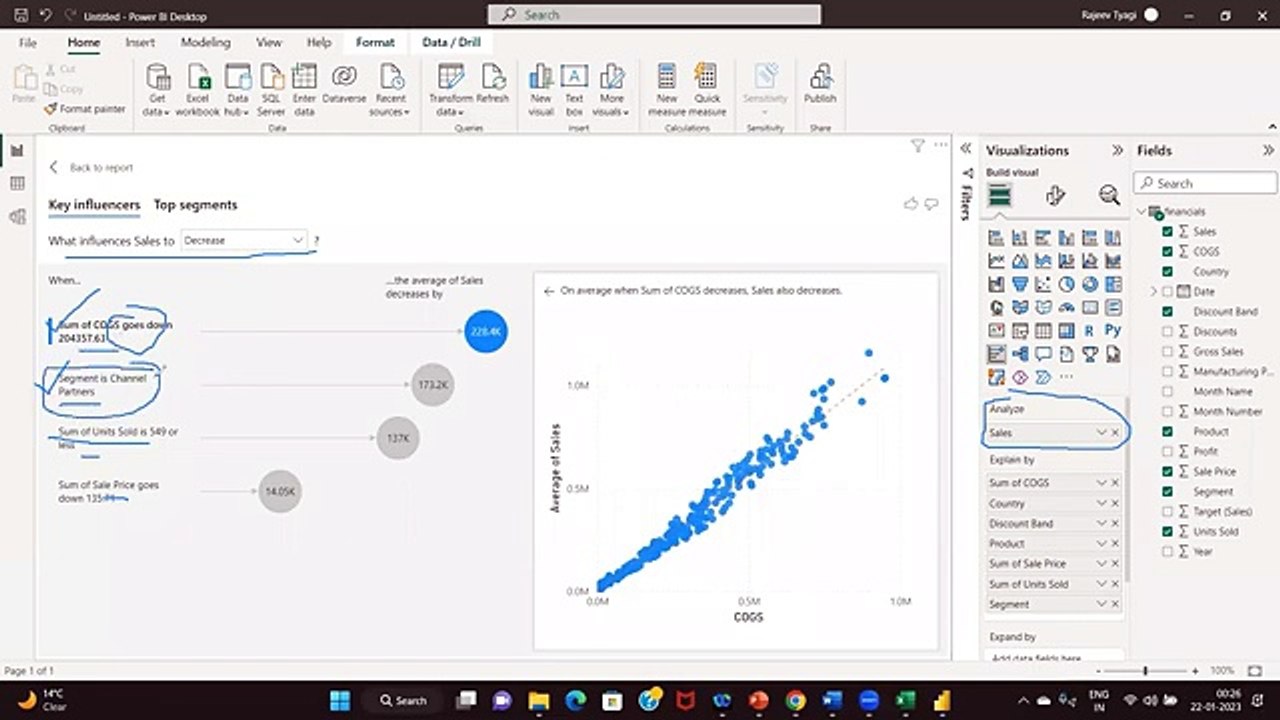Viewport: 1280px width, 720px height.
Task: Switch to Report view in left sidebar
Action: click(x=17, y=150)
